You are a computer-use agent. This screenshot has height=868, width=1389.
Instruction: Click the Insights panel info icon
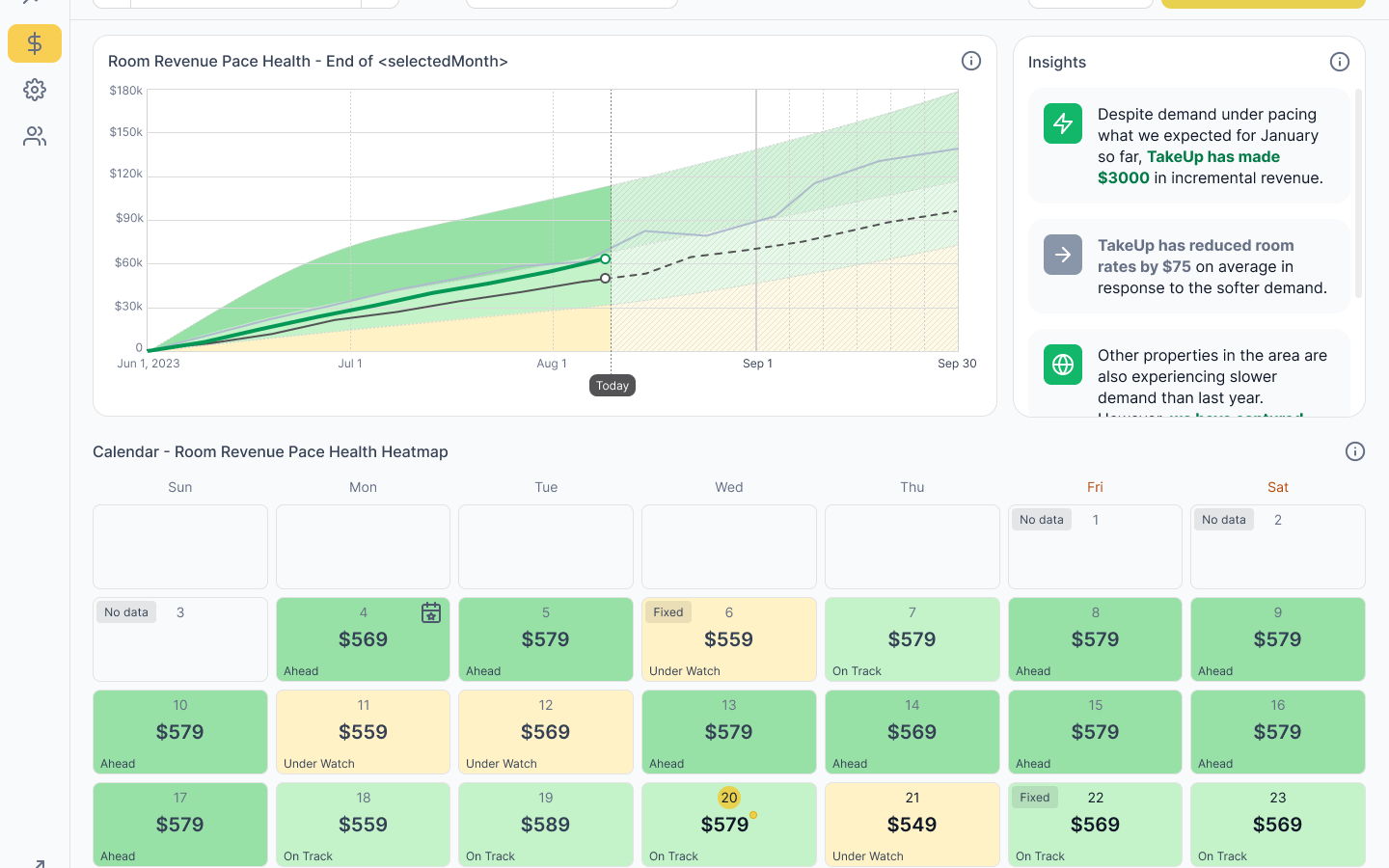point(1339,62)
